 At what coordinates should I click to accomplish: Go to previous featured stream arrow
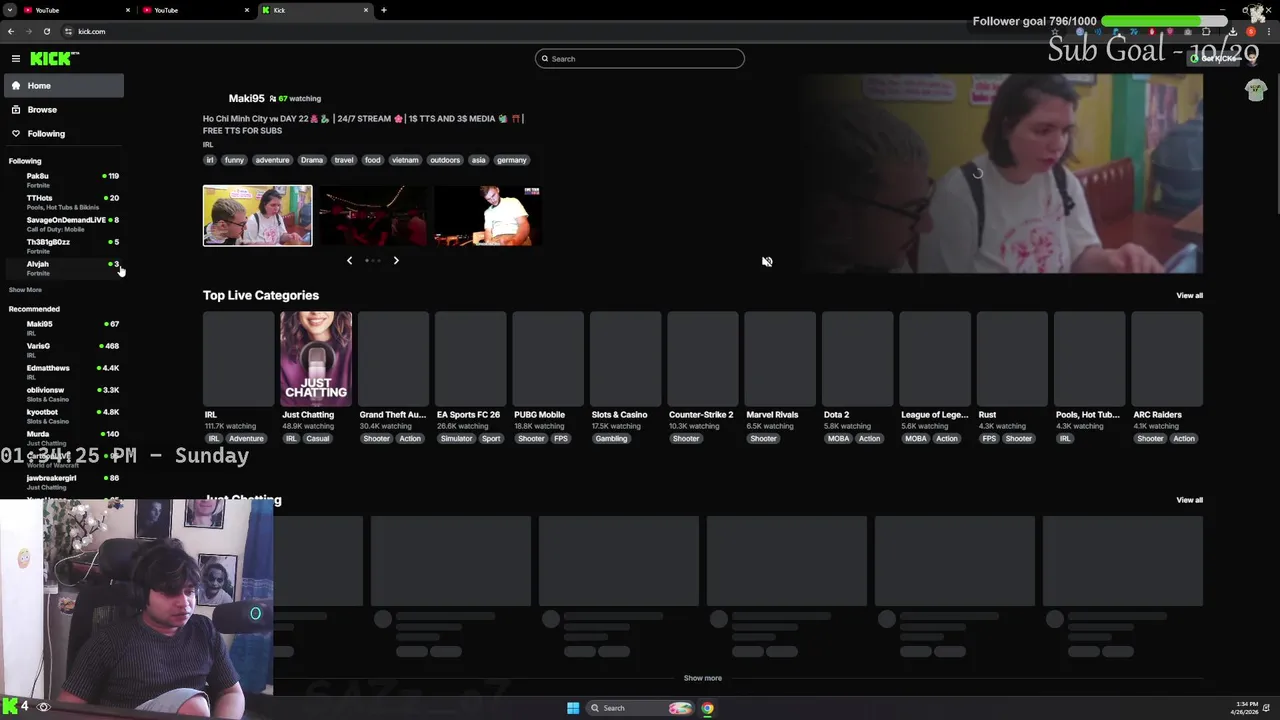(349, 261)
